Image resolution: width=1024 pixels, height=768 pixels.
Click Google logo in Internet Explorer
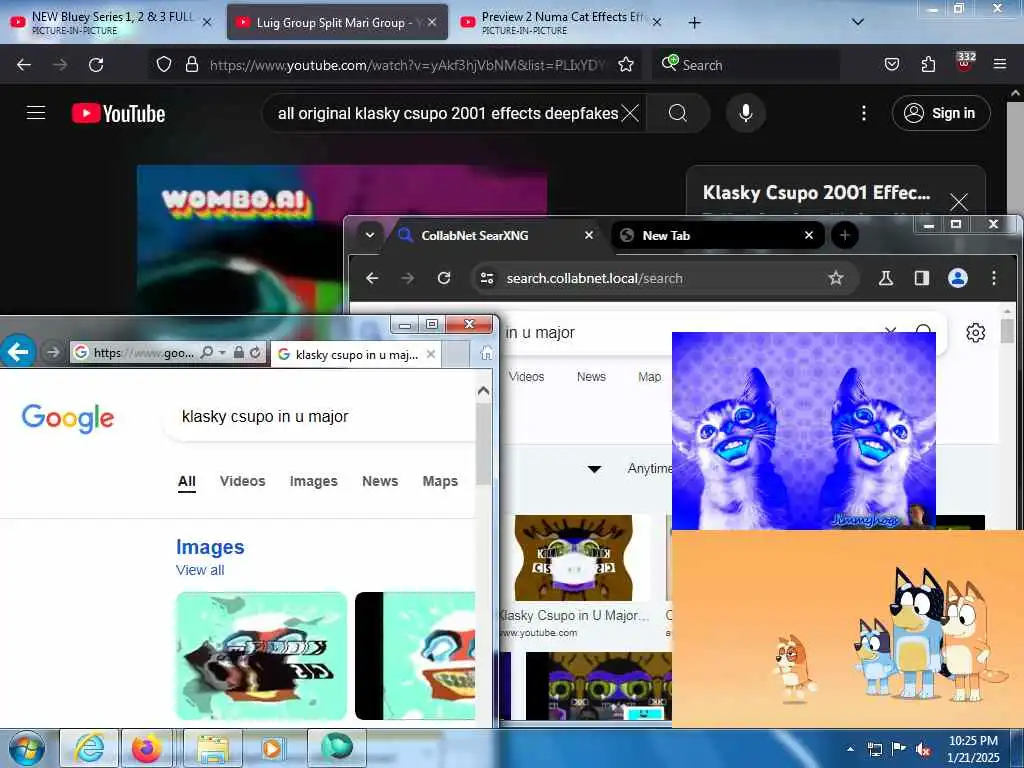68,418
